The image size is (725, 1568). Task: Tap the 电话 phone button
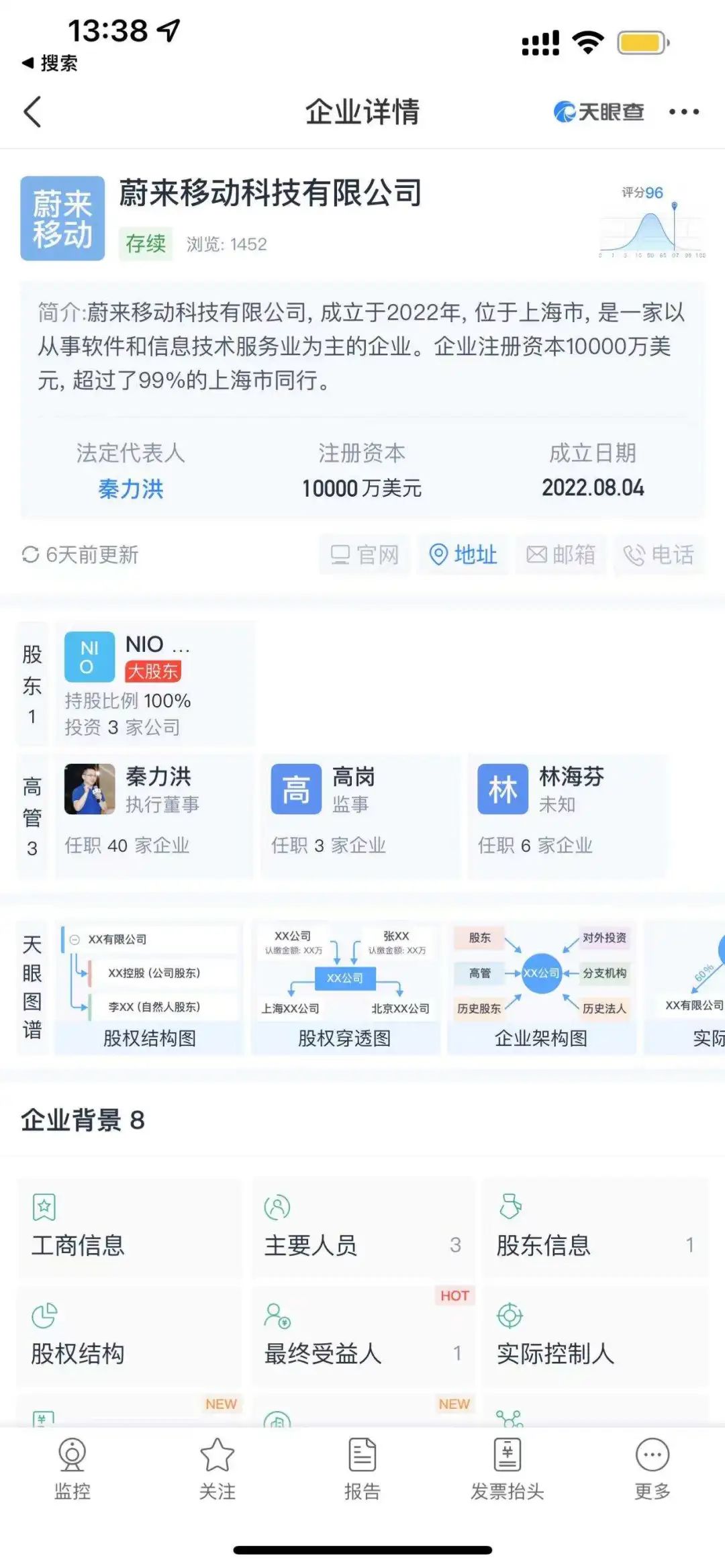659,555
